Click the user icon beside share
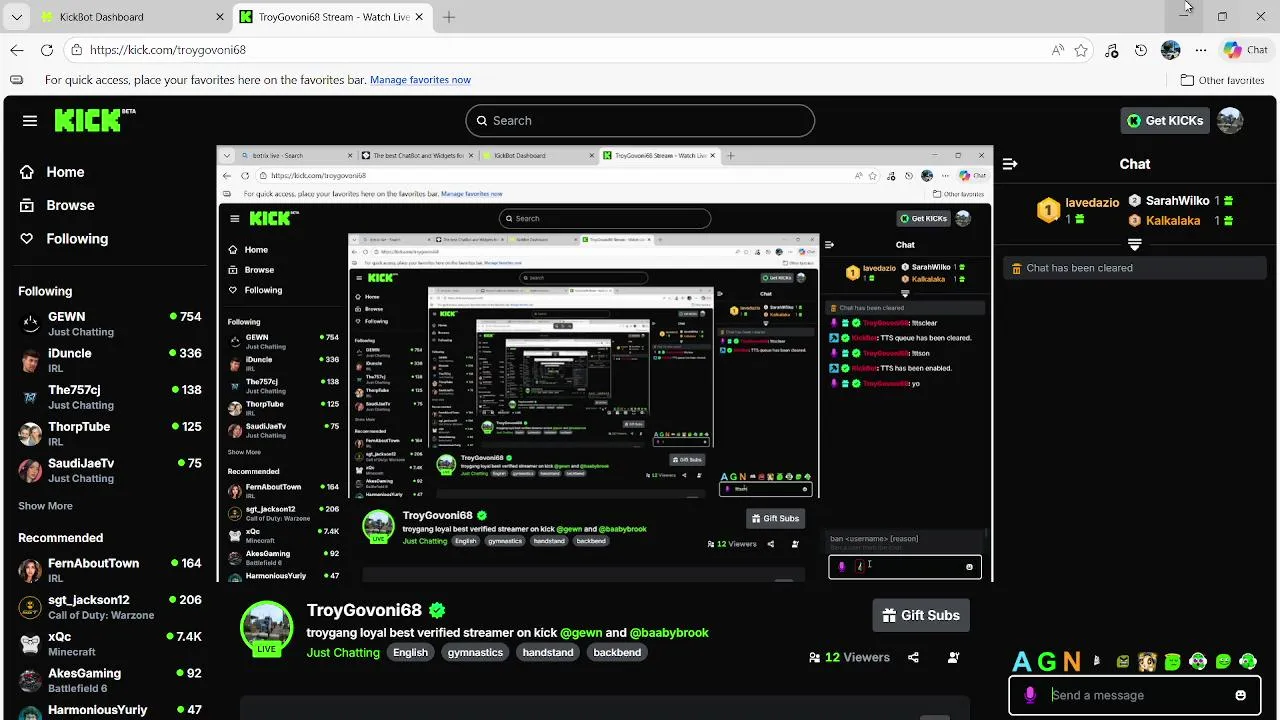 pos(953,657)
